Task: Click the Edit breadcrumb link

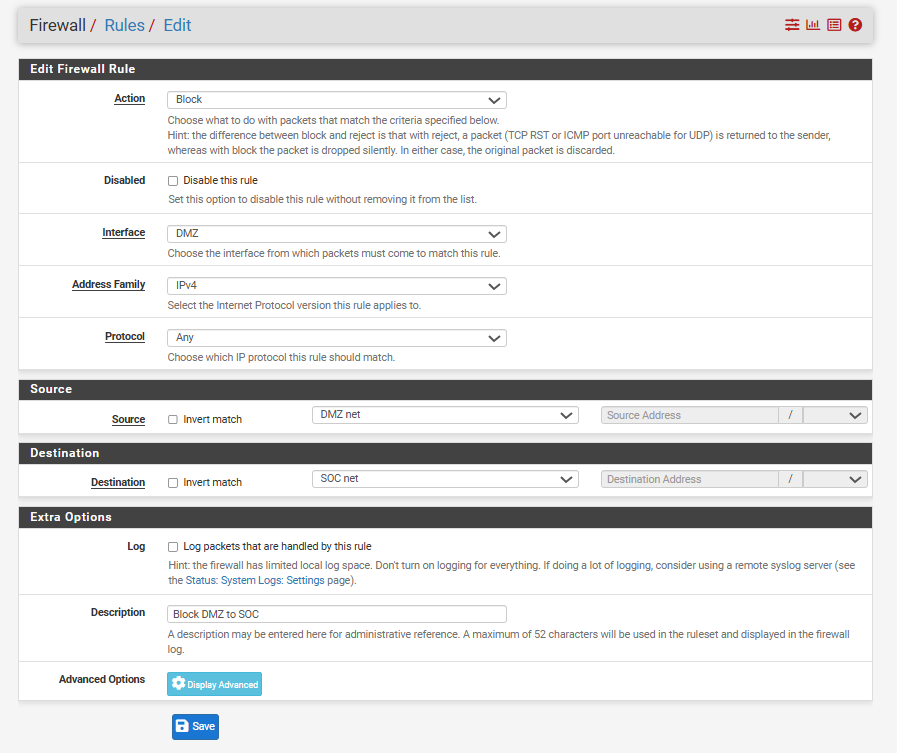Action: 177,25
